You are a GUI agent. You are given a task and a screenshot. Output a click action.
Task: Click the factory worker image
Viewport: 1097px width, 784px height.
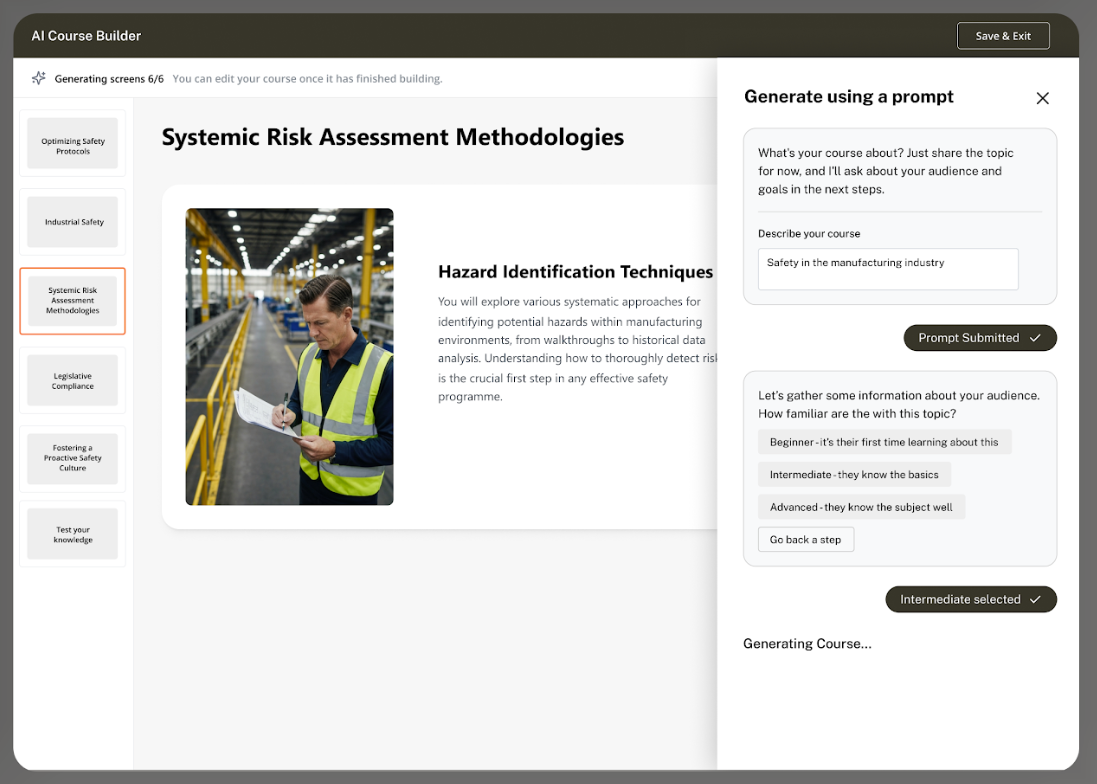(289, 357)
